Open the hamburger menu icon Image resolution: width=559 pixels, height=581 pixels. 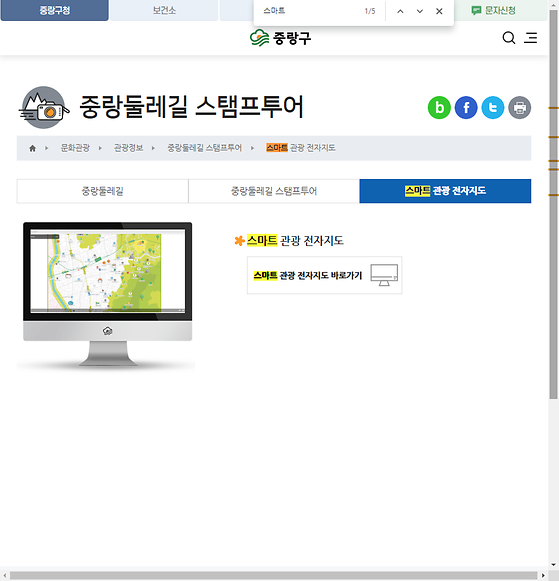[530, 38]
